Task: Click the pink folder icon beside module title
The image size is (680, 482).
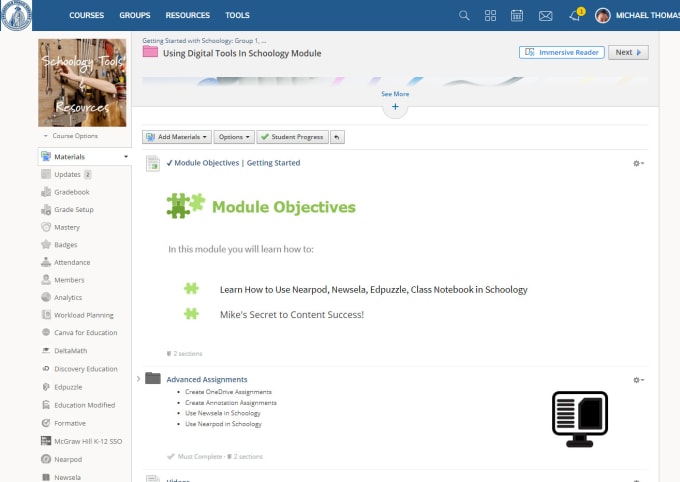Action: click(x=150, y=52)
